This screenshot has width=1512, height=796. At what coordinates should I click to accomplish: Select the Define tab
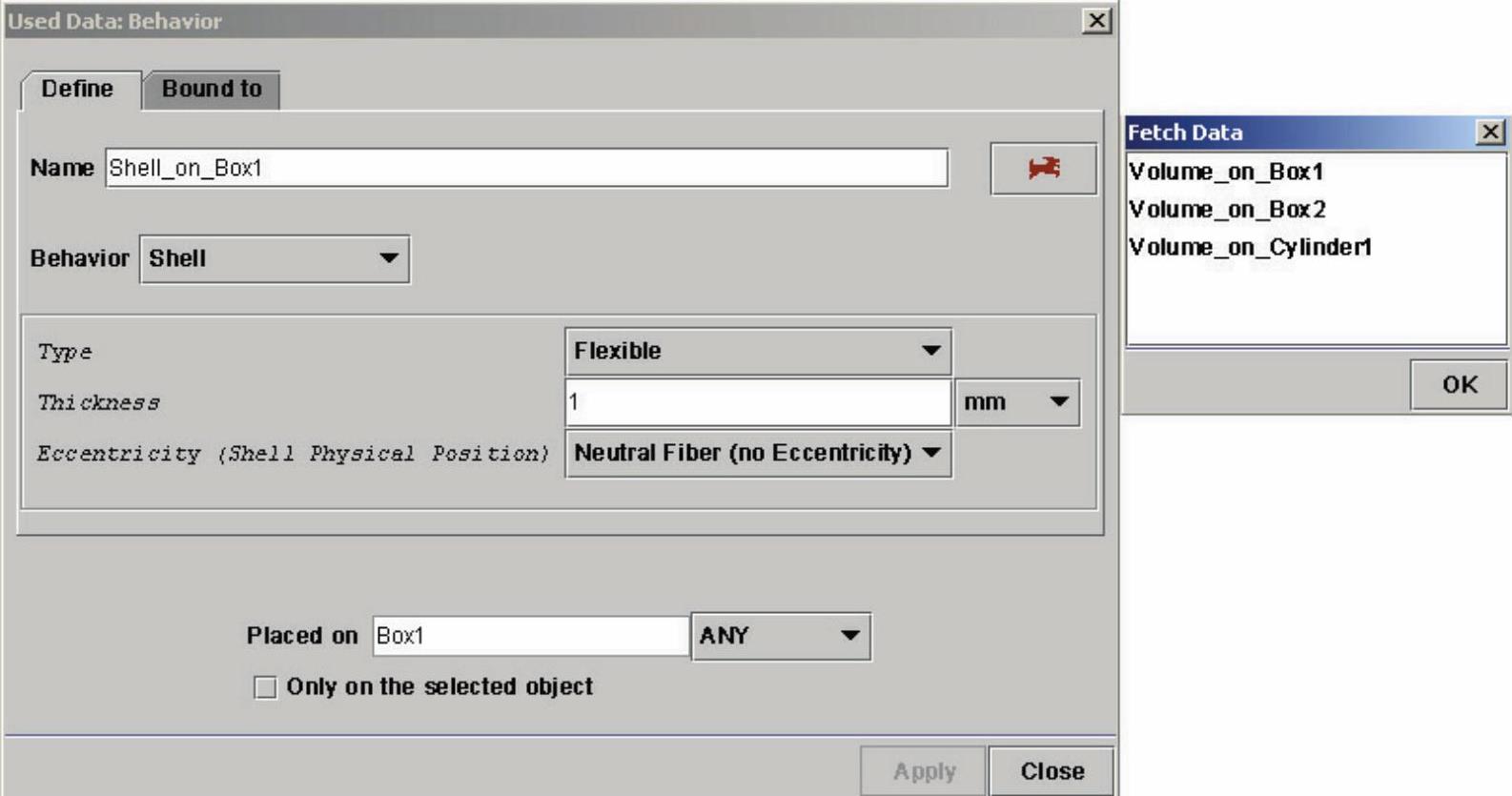[x=77, y=90]
